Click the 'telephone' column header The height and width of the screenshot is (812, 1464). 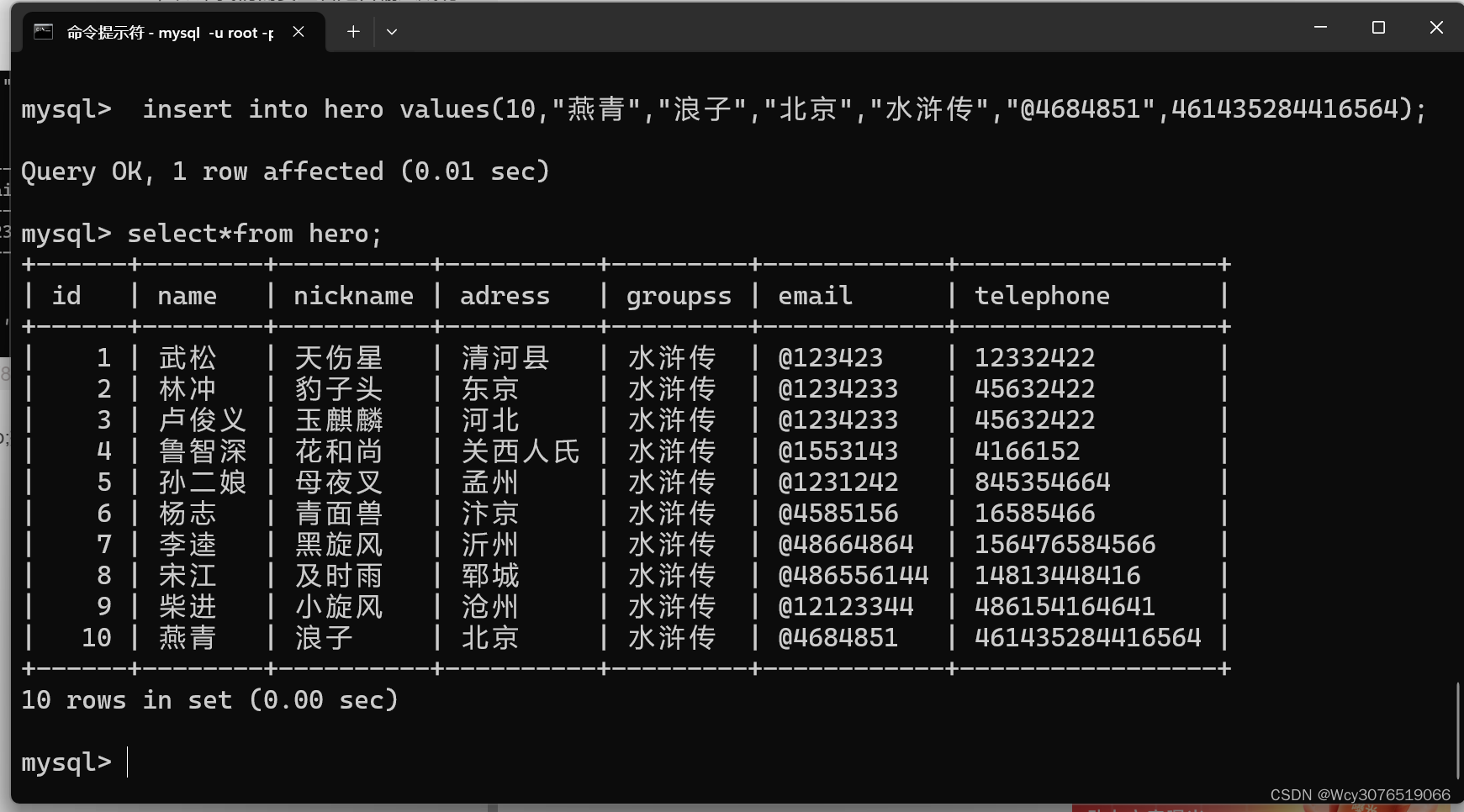coord(1042,298)
